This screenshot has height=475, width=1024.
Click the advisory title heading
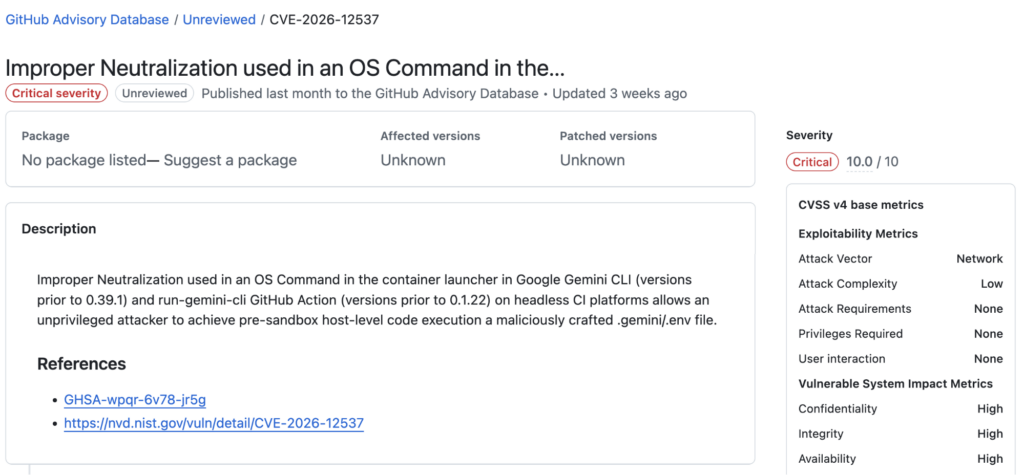coord(285,69)
